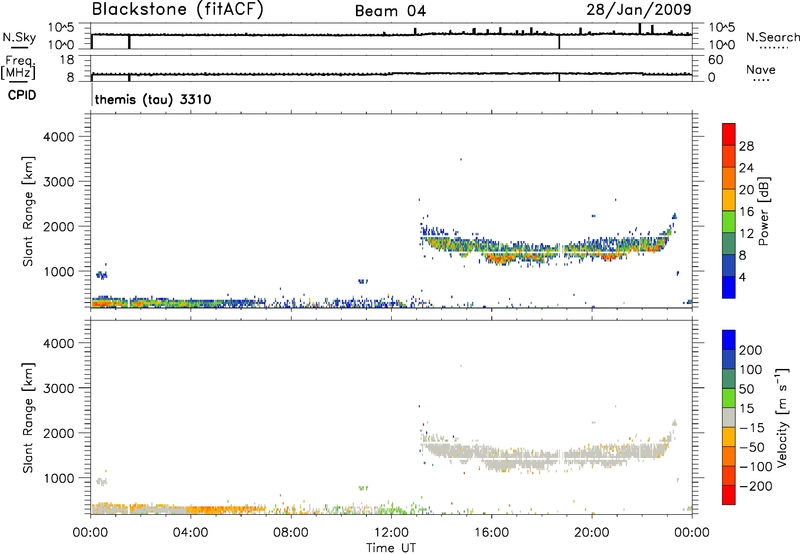Click the '28' tick on the Power scale
800x554 pixels.
(x=746, y=146)
